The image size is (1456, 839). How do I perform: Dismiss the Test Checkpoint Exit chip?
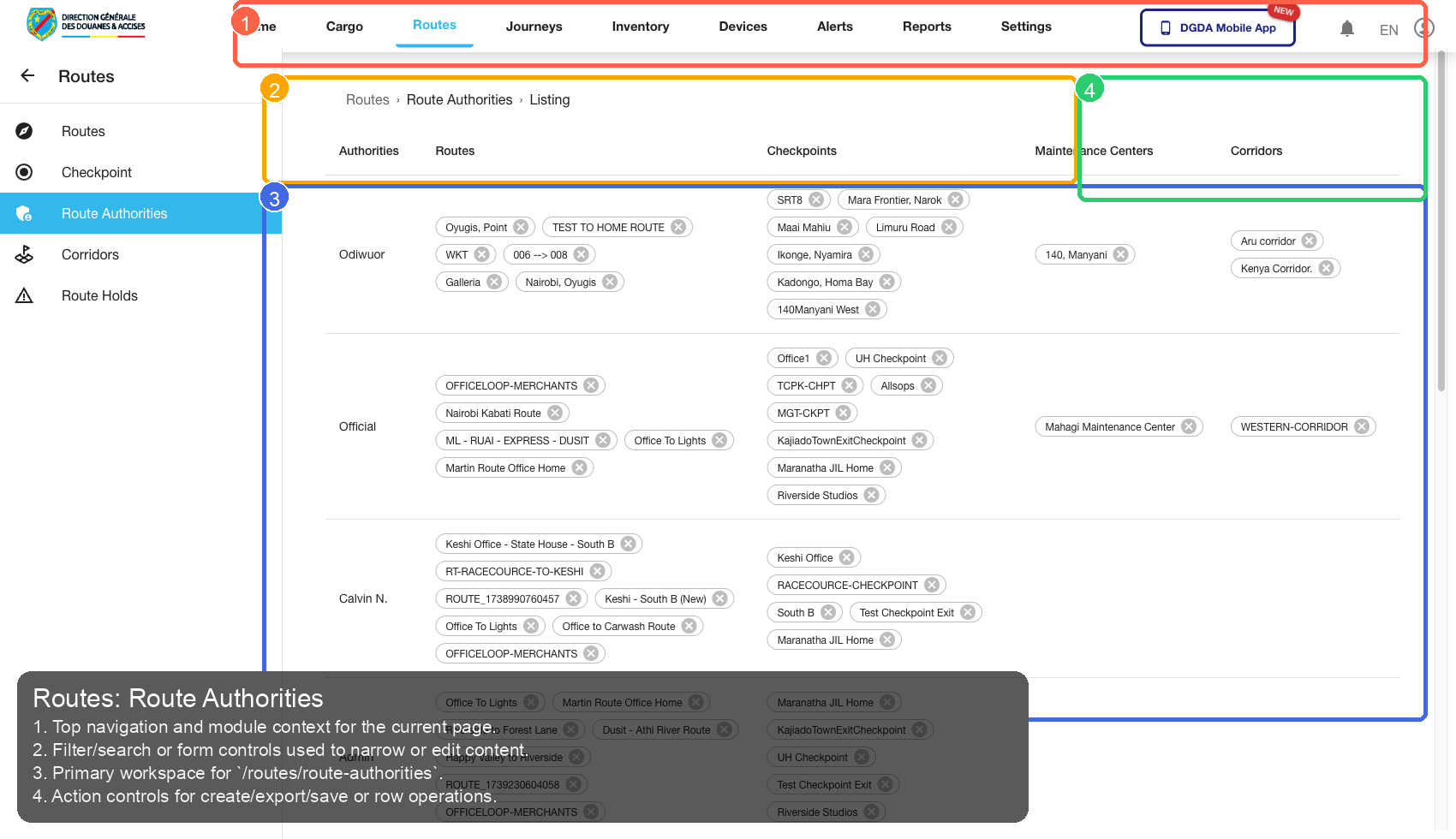point(968,611)
